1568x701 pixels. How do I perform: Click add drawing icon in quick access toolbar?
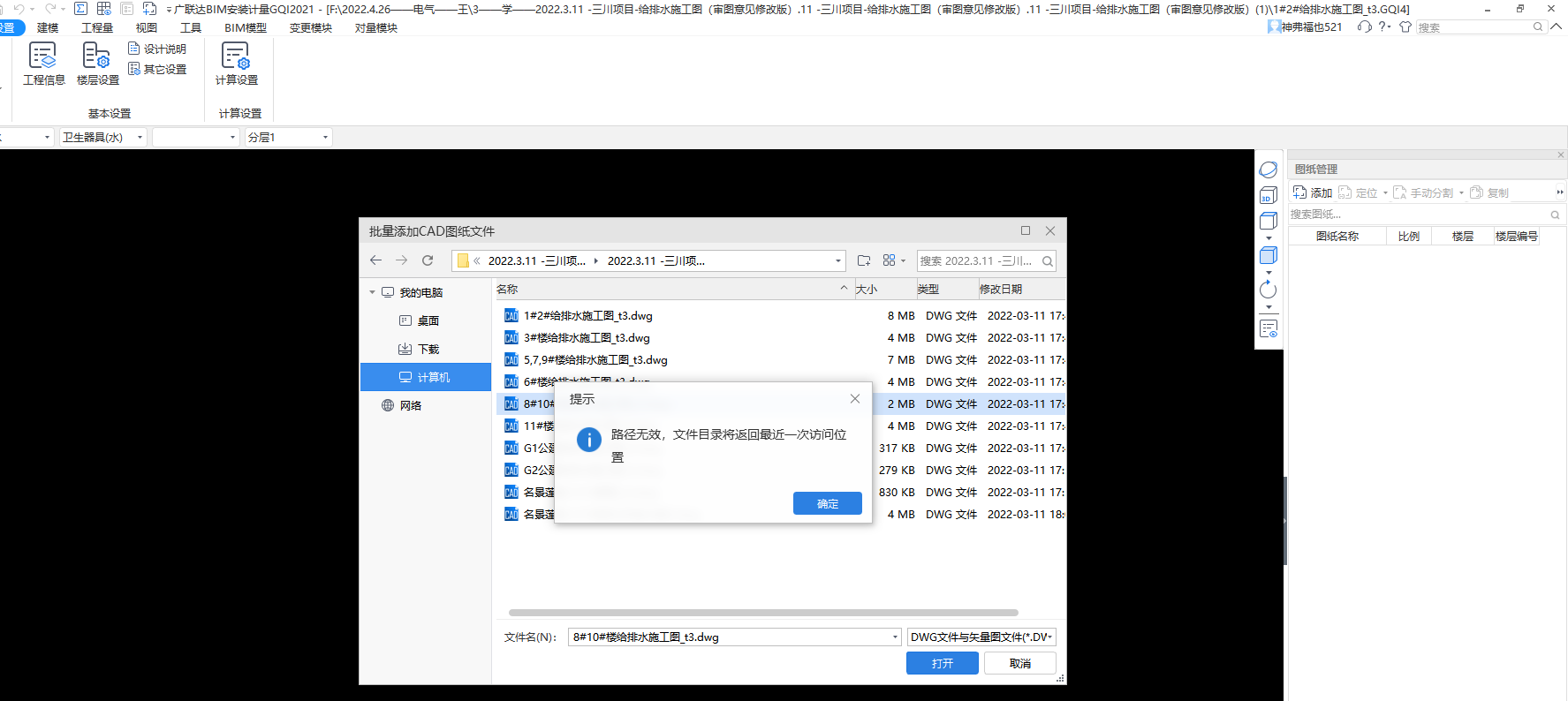tap(149, 9)
